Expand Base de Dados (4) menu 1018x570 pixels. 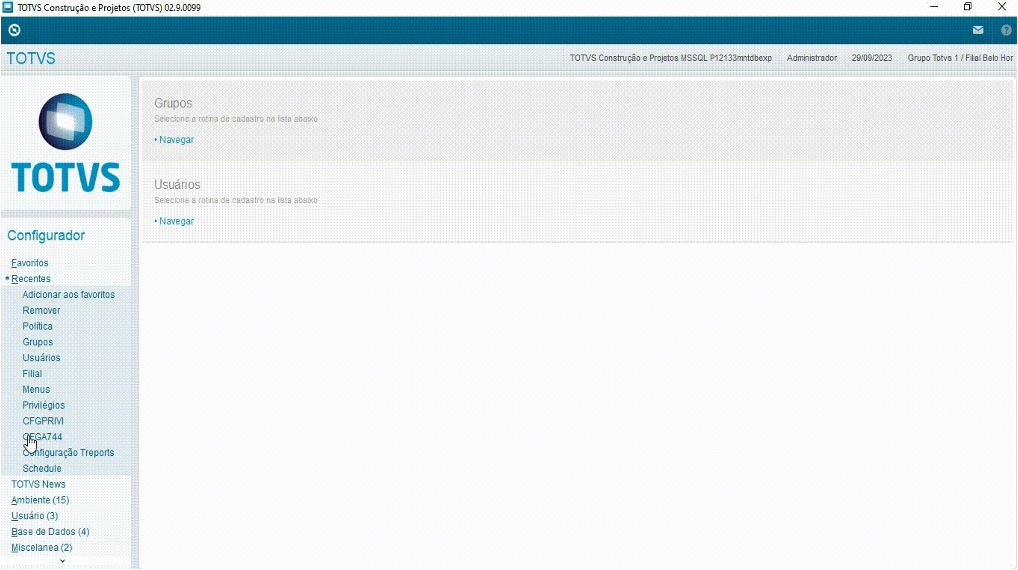[x=50, y=532]
